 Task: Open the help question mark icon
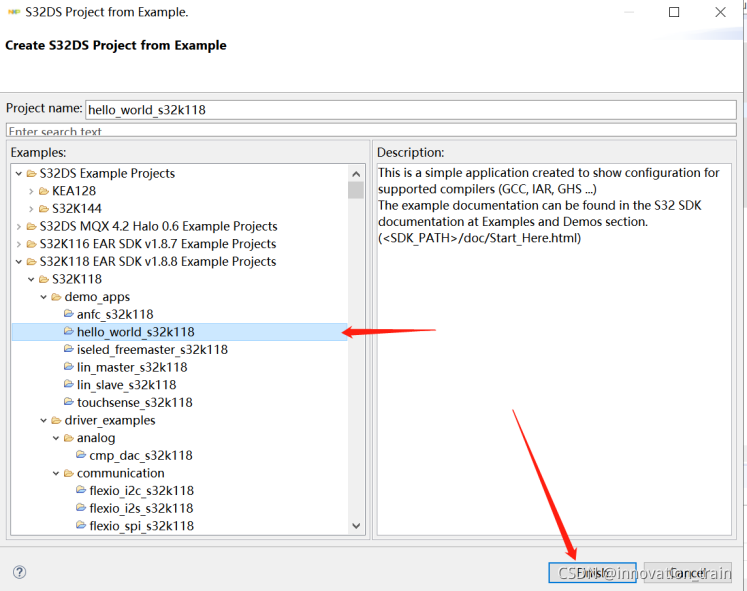[20, 572]
